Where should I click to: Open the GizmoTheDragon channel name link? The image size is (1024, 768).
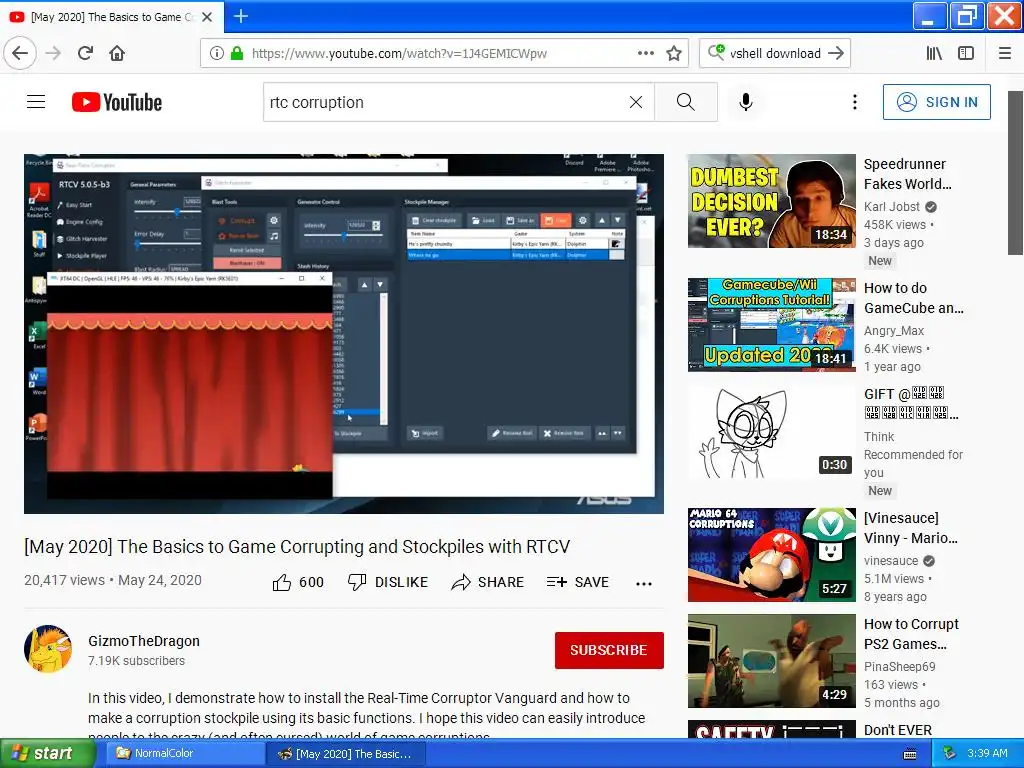coord(144,641)
